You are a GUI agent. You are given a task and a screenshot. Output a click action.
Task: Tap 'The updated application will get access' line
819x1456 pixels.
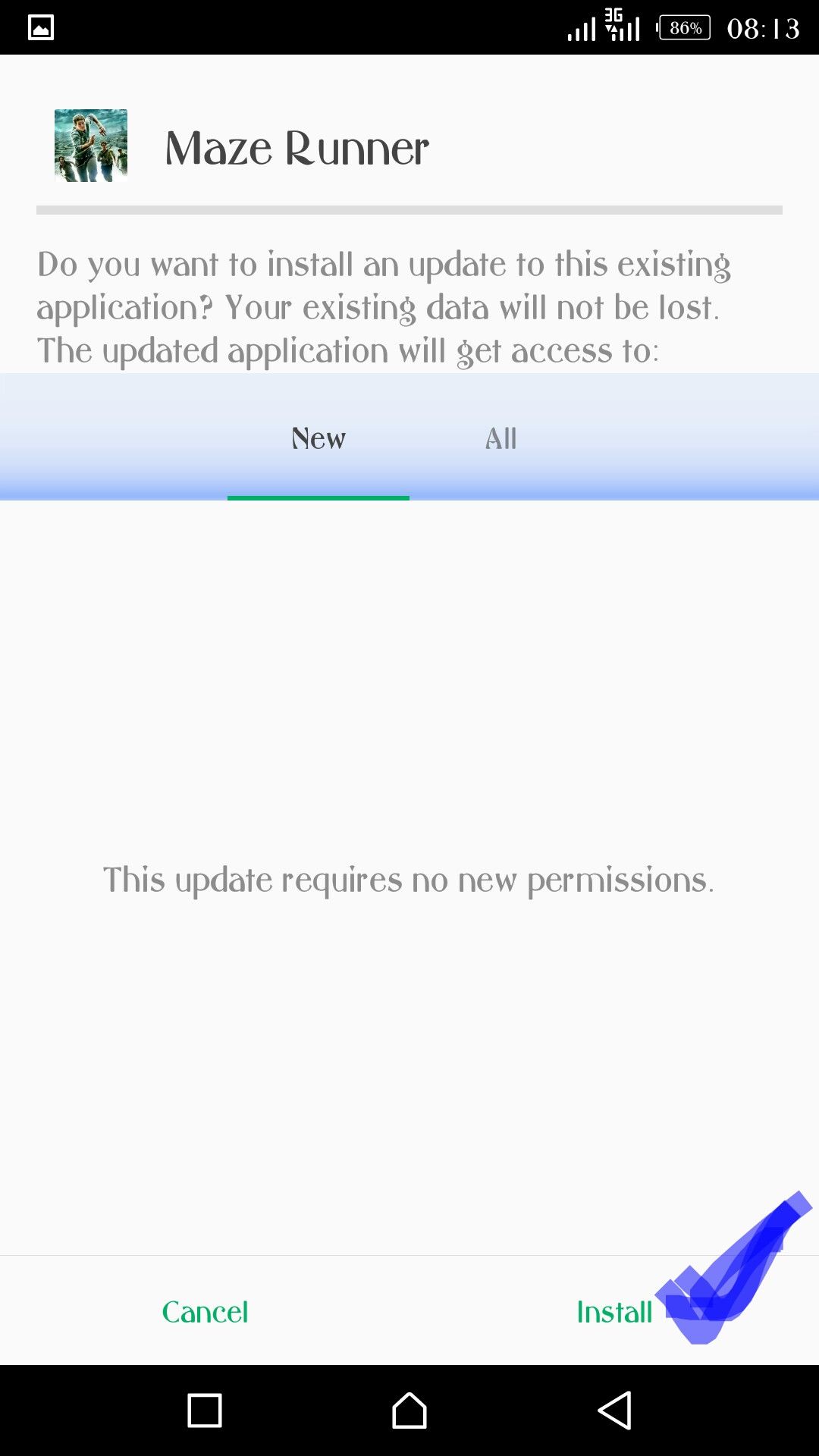point(348,351)
